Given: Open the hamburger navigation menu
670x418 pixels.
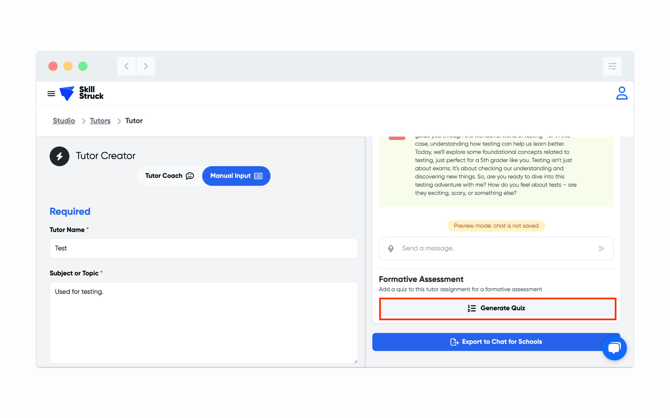Looking at the screenshot, I should click(51, 94).
